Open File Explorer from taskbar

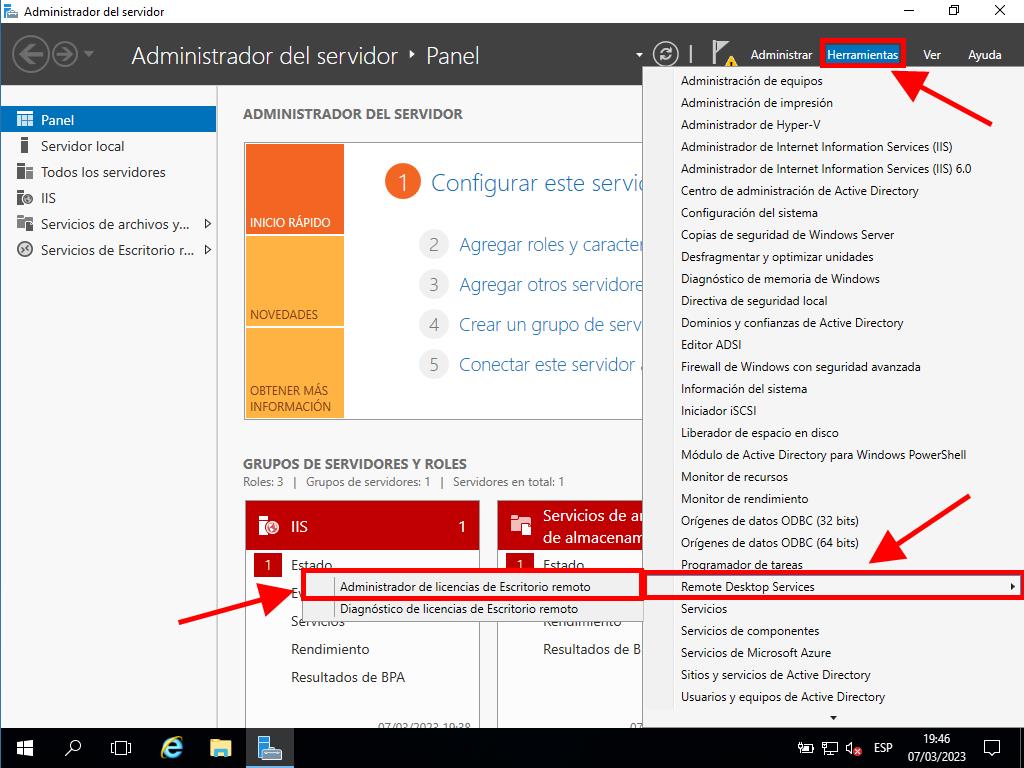(x=221, y=747)
